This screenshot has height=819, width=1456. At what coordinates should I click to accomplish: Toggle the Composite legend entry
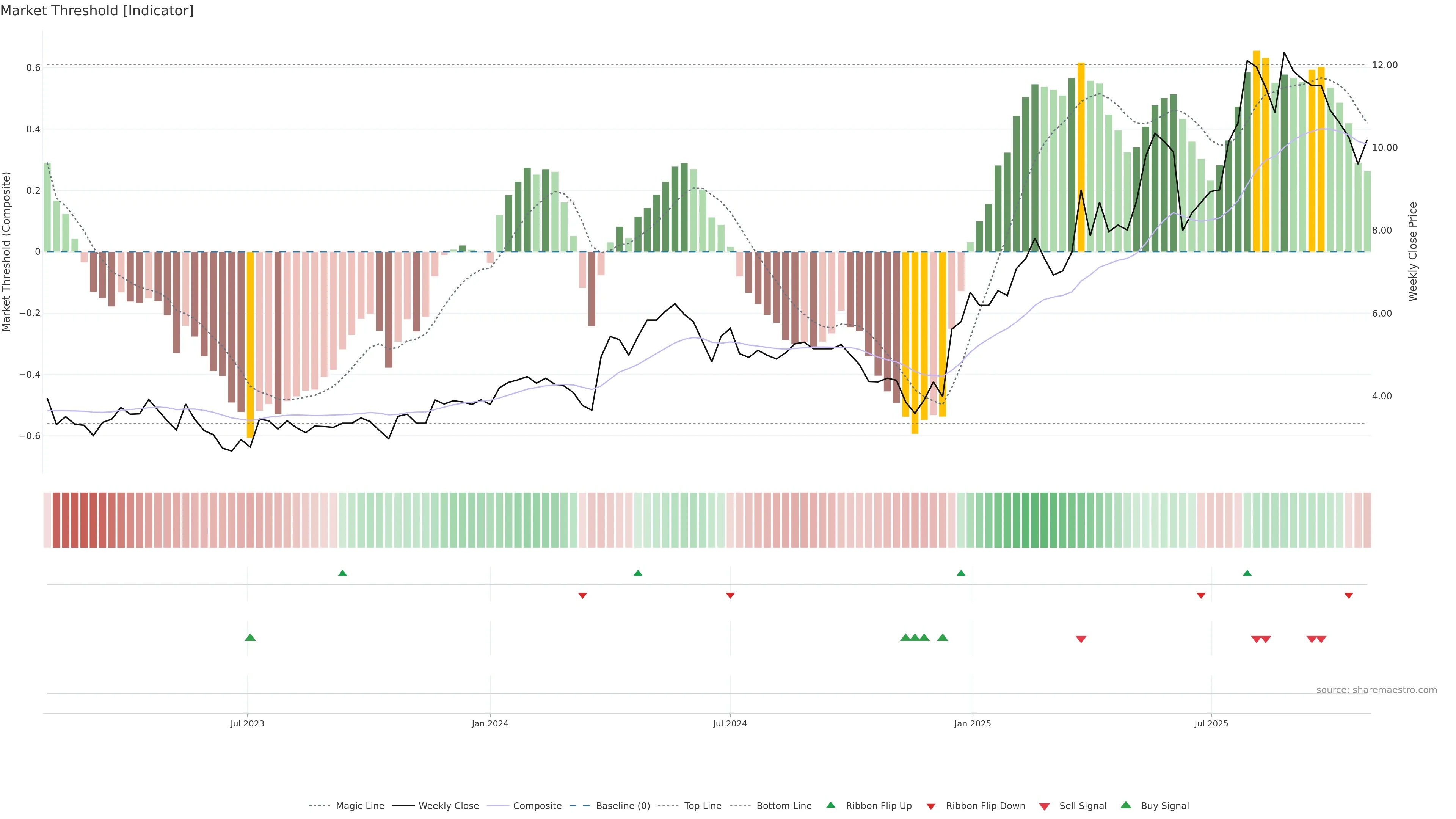537,806
